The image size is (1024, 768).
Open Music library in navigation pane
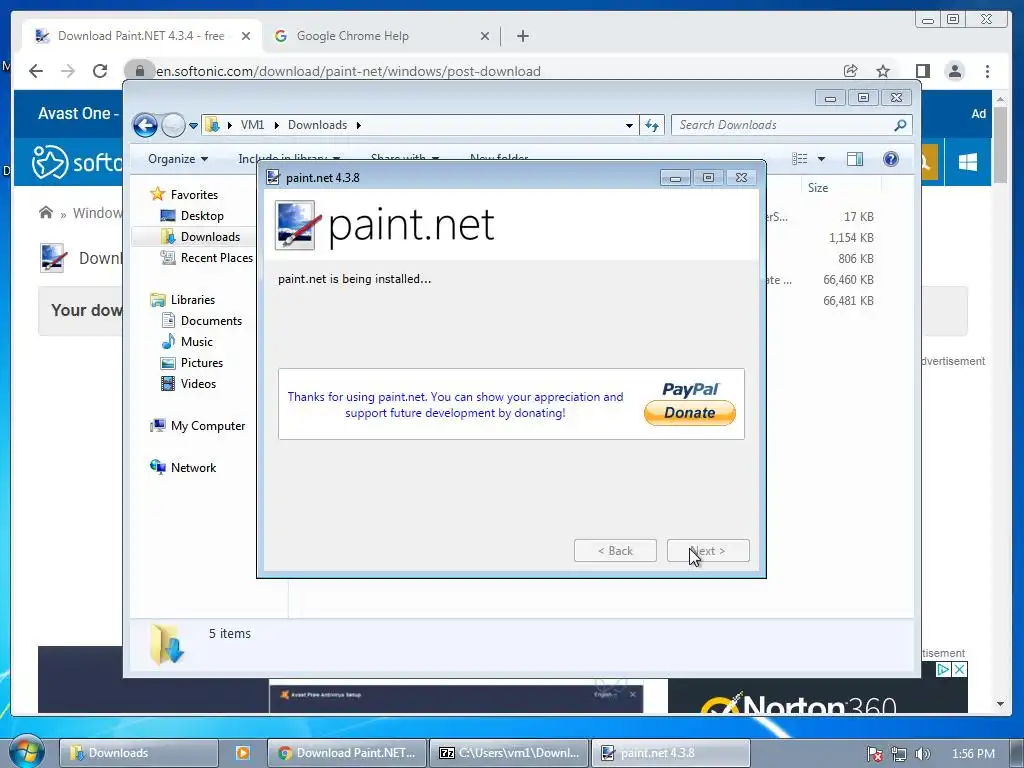click(x=197, y=342)
